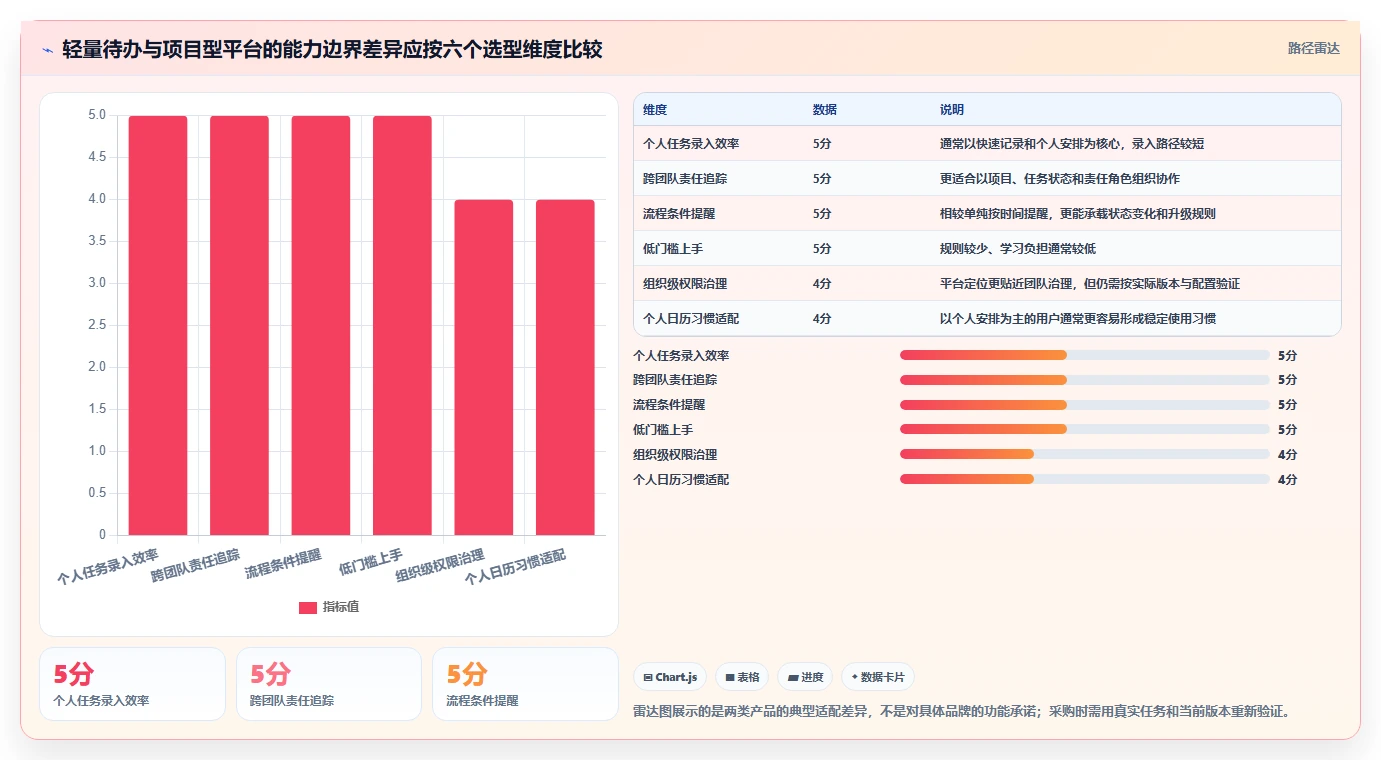Click the 维度 column header
Screen dimensions: 1381x760
655,109
